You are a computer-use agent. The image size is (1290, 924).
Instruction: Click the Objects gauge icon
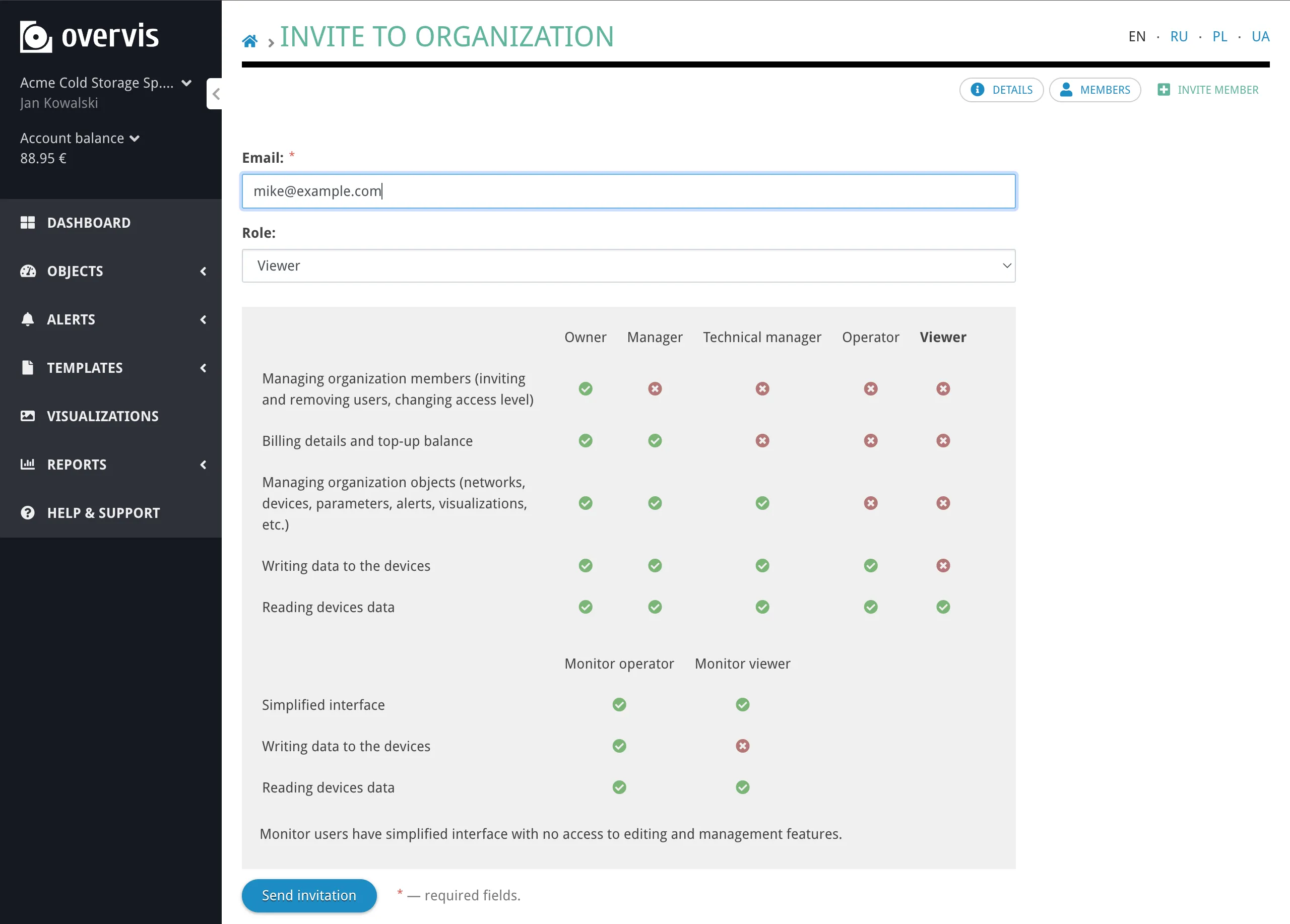pyautogui.click(x=27, y=271)
